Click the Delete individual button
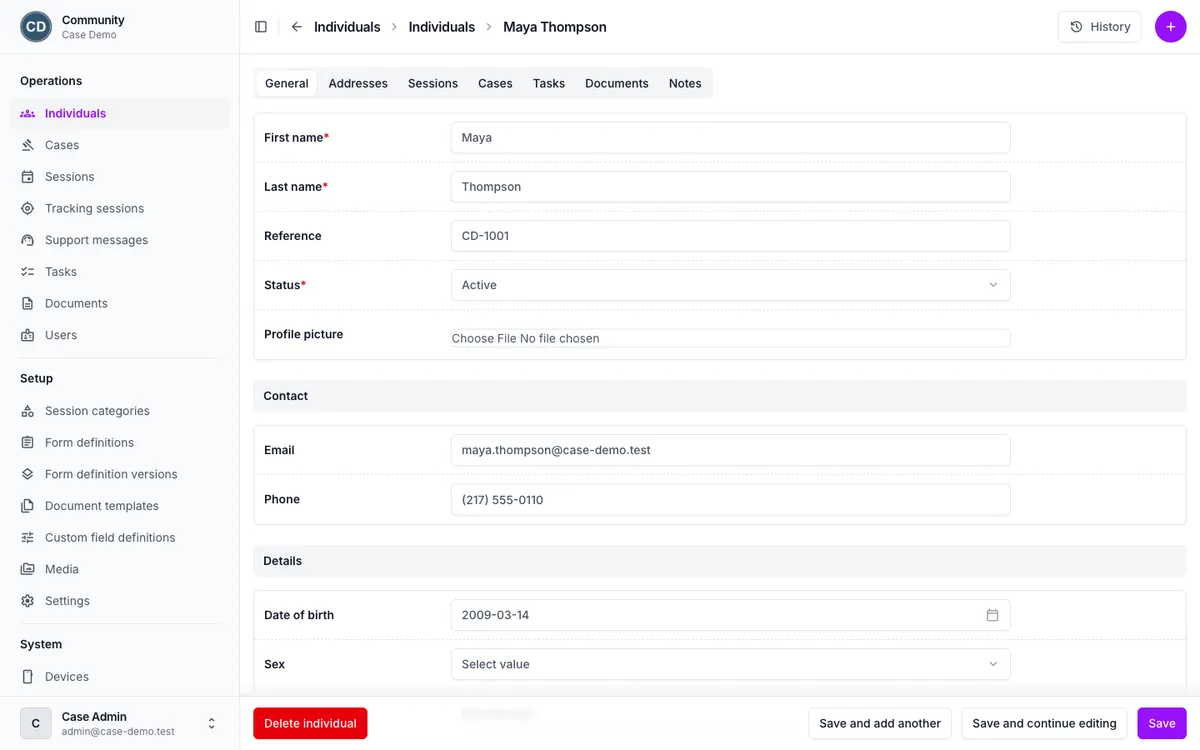The image size is (1200, 750). click(x=310, y=723)
